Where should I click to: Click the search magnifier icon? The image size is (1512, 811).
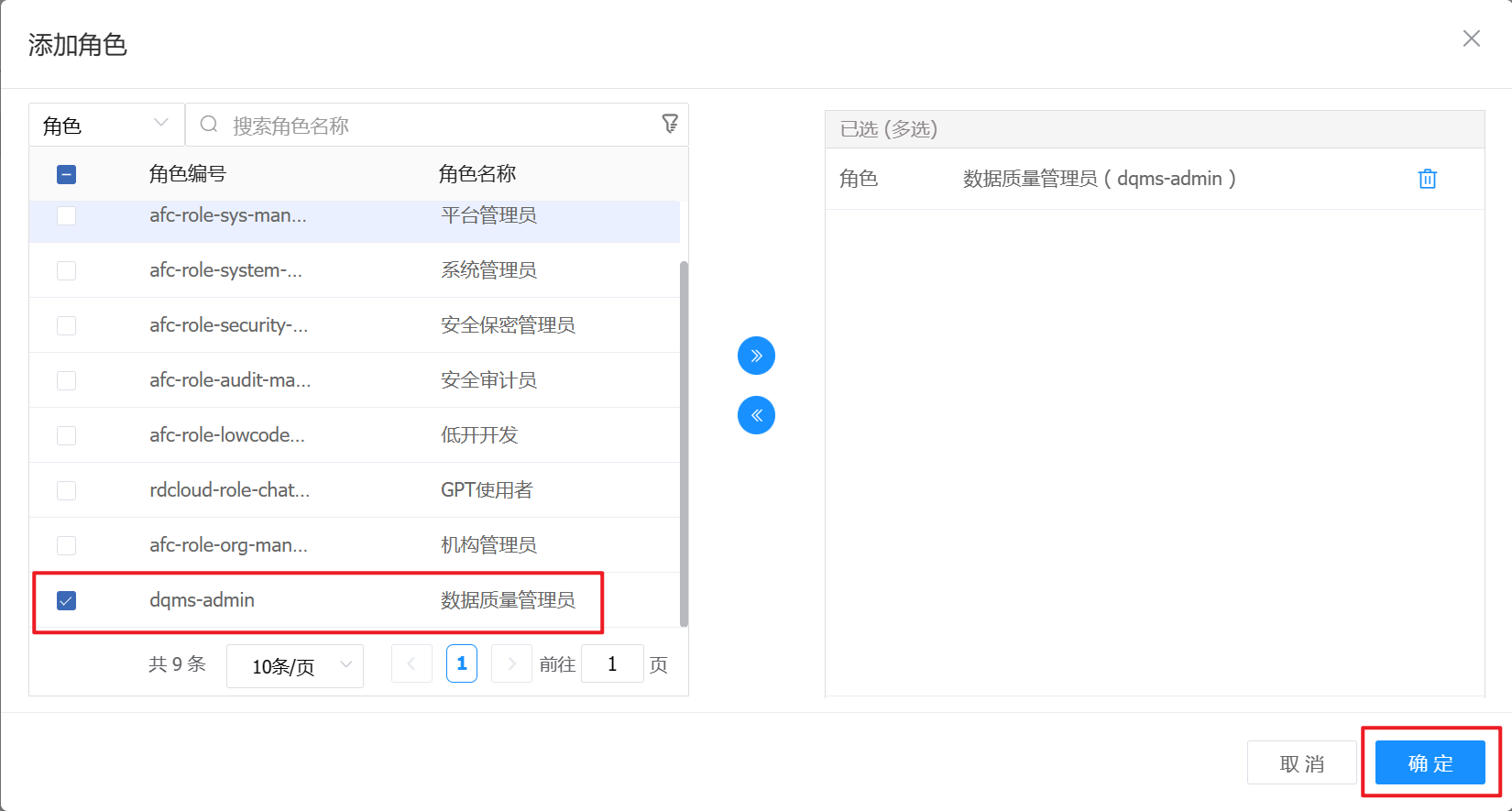(x=209, y=125)
